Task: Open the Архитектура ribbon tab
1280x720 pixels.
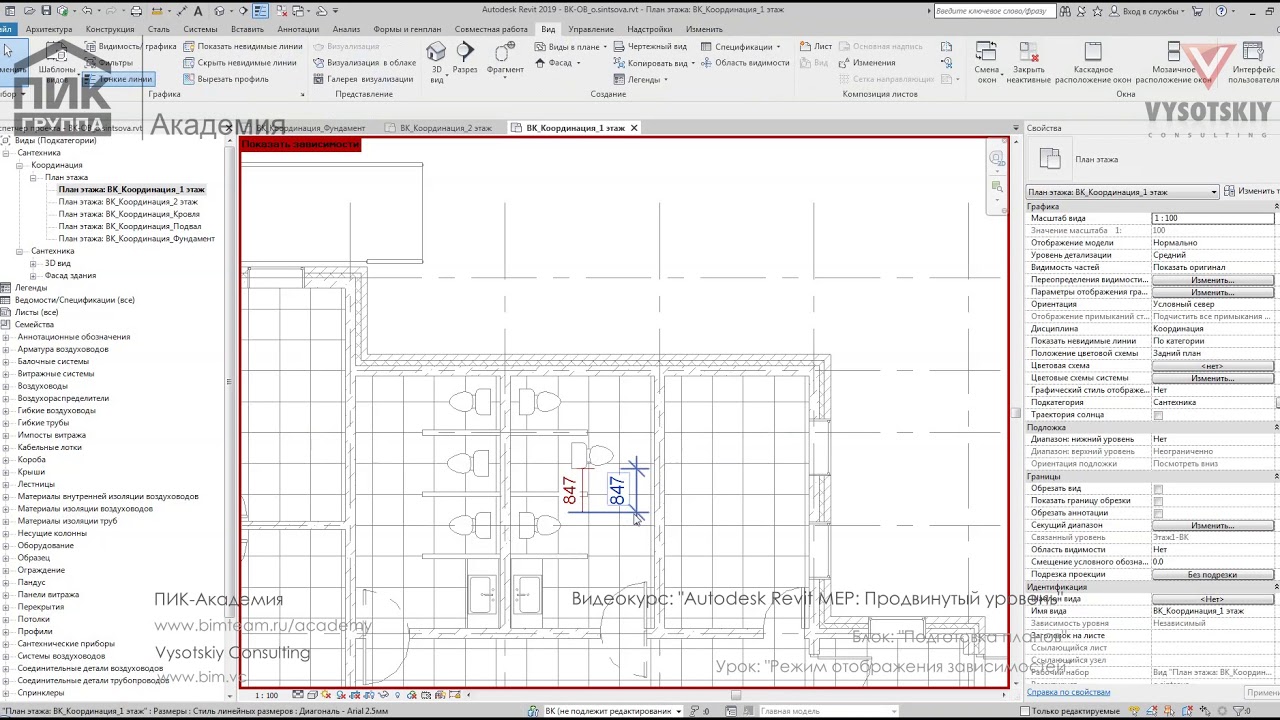Action: (x=49, y=29)
